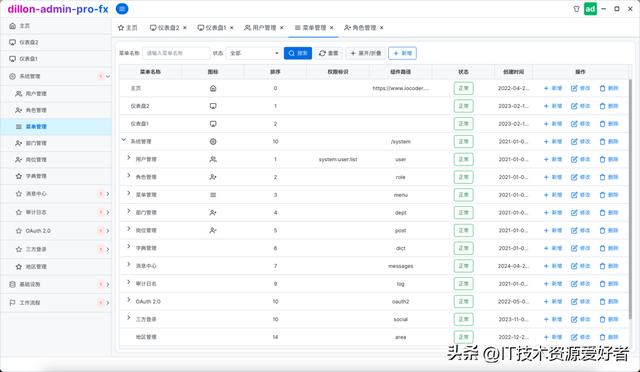Expand the 角色管理 table row
The image size is (640, 372).
tap(129, 175)
